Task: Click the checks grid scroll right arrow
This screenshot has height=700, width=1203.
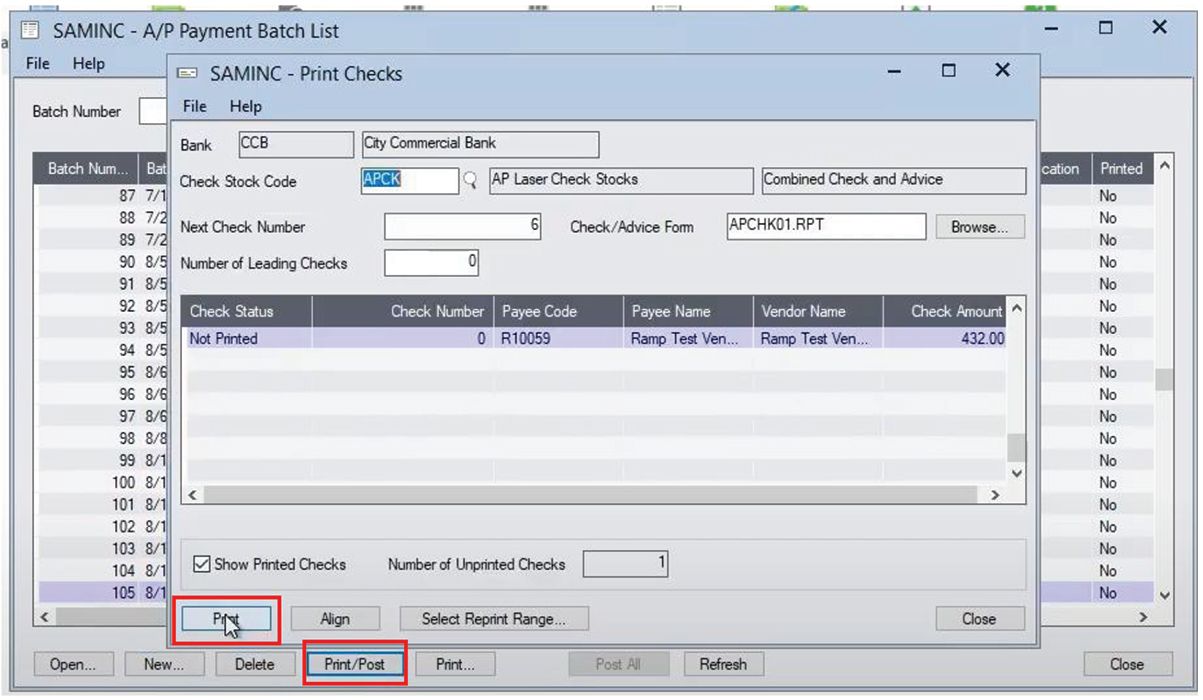Action: tap(995, 494)
